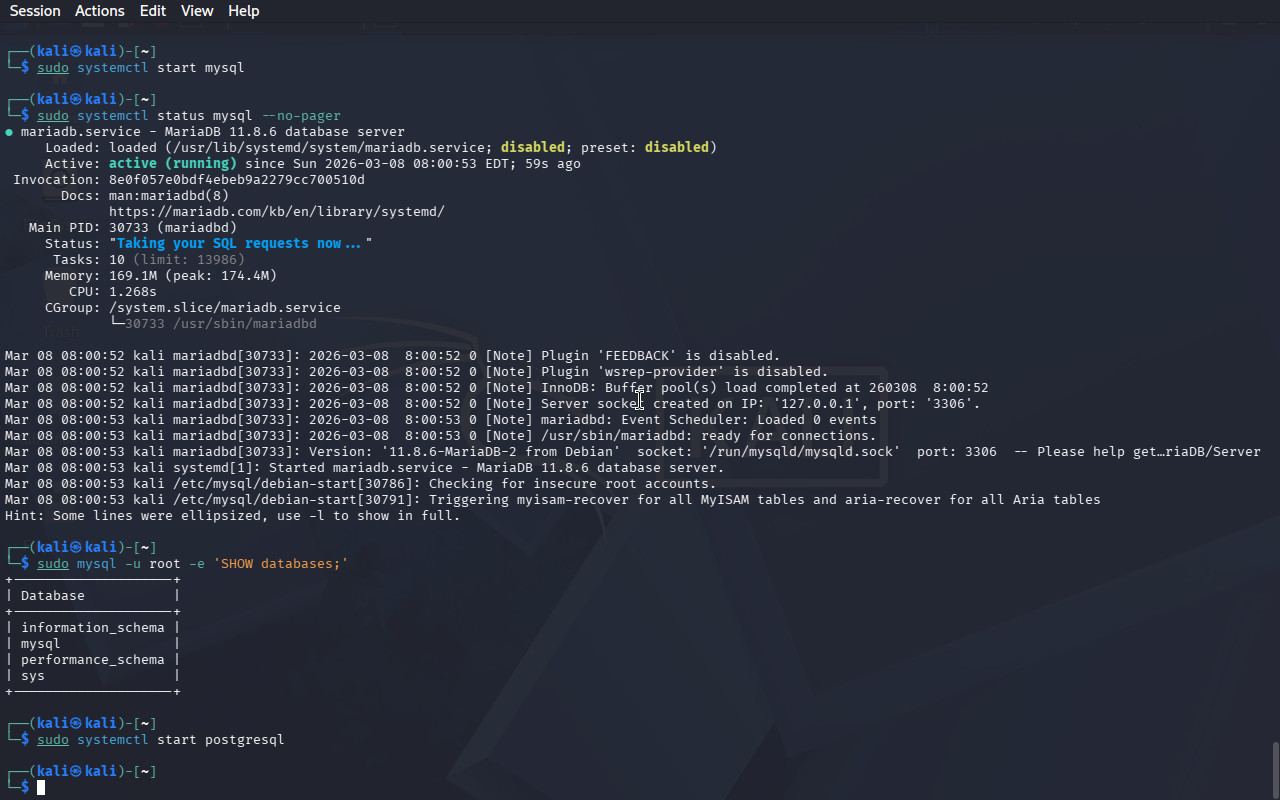1280x800 pixels.
Task: Click the 'Database' table header
Action: tap(53, 596)
